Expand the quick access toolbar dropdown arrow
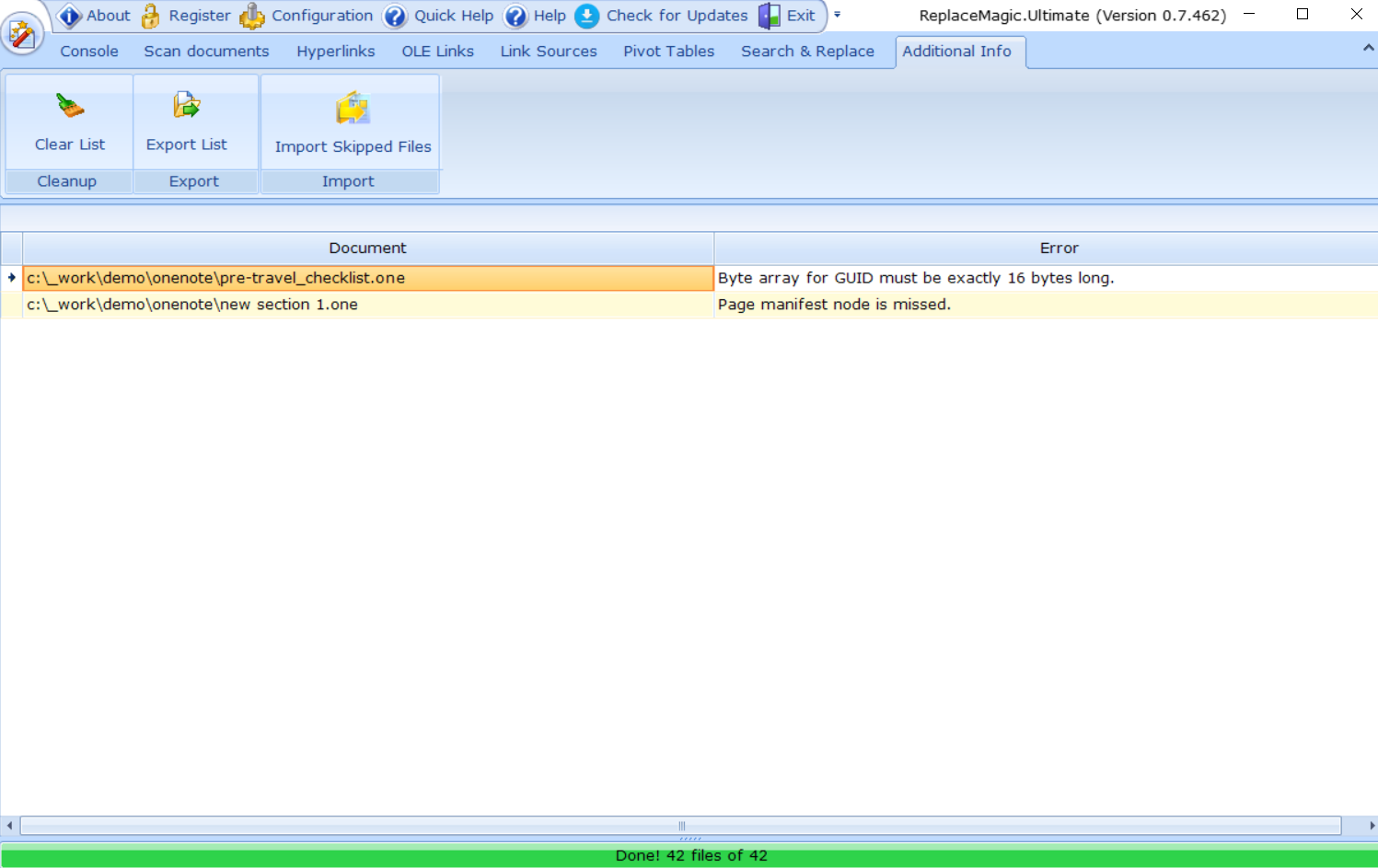 click(x=837, y=15)
